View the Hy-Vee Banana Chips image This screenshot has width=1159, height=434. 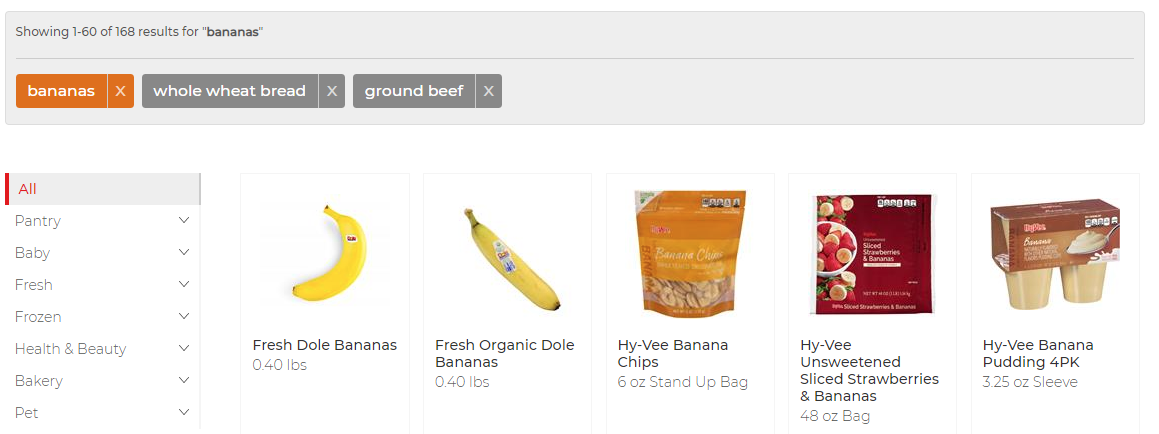tap(690, 253)
